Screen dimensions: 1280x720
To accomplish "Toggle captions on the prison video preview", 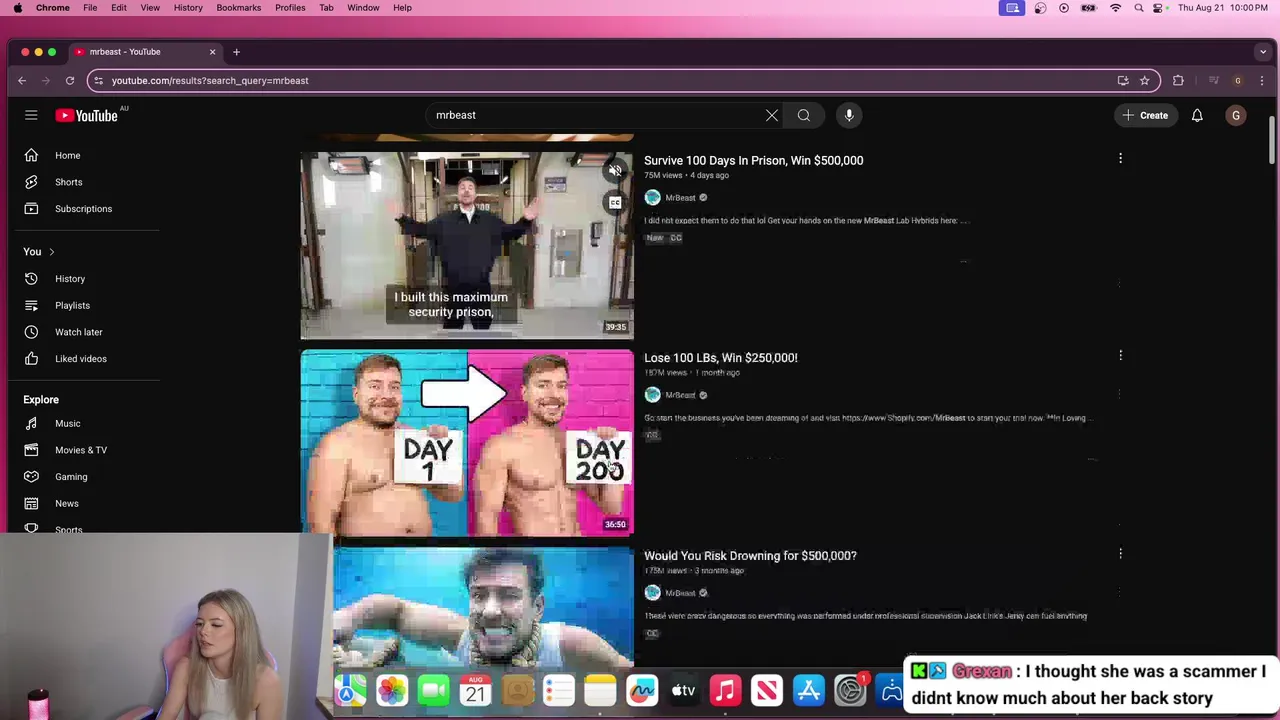I will tap(615, 203).
